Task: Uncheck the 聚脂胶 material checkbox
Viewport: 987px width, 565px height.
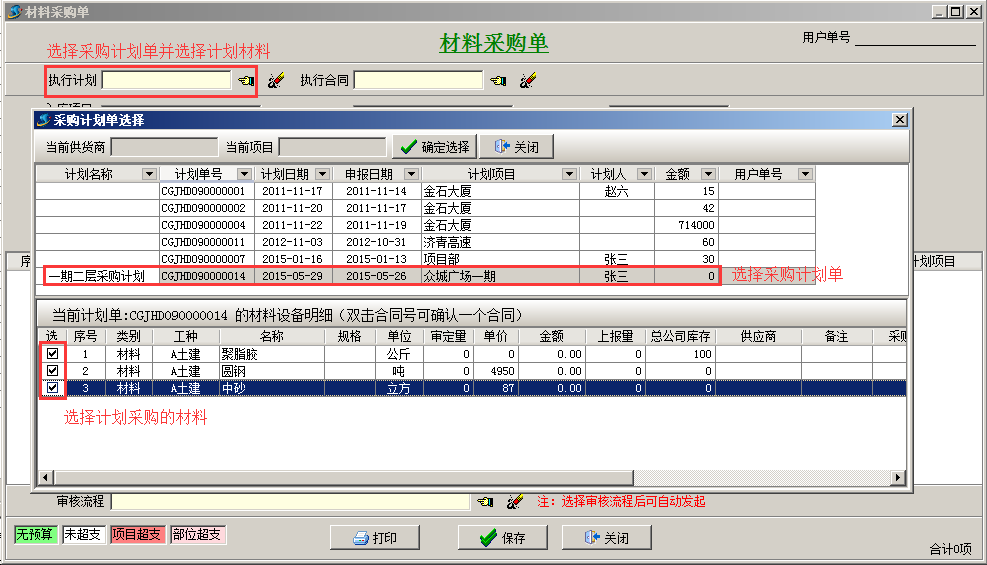Action: pyautogui.click(x=52, y=354)
